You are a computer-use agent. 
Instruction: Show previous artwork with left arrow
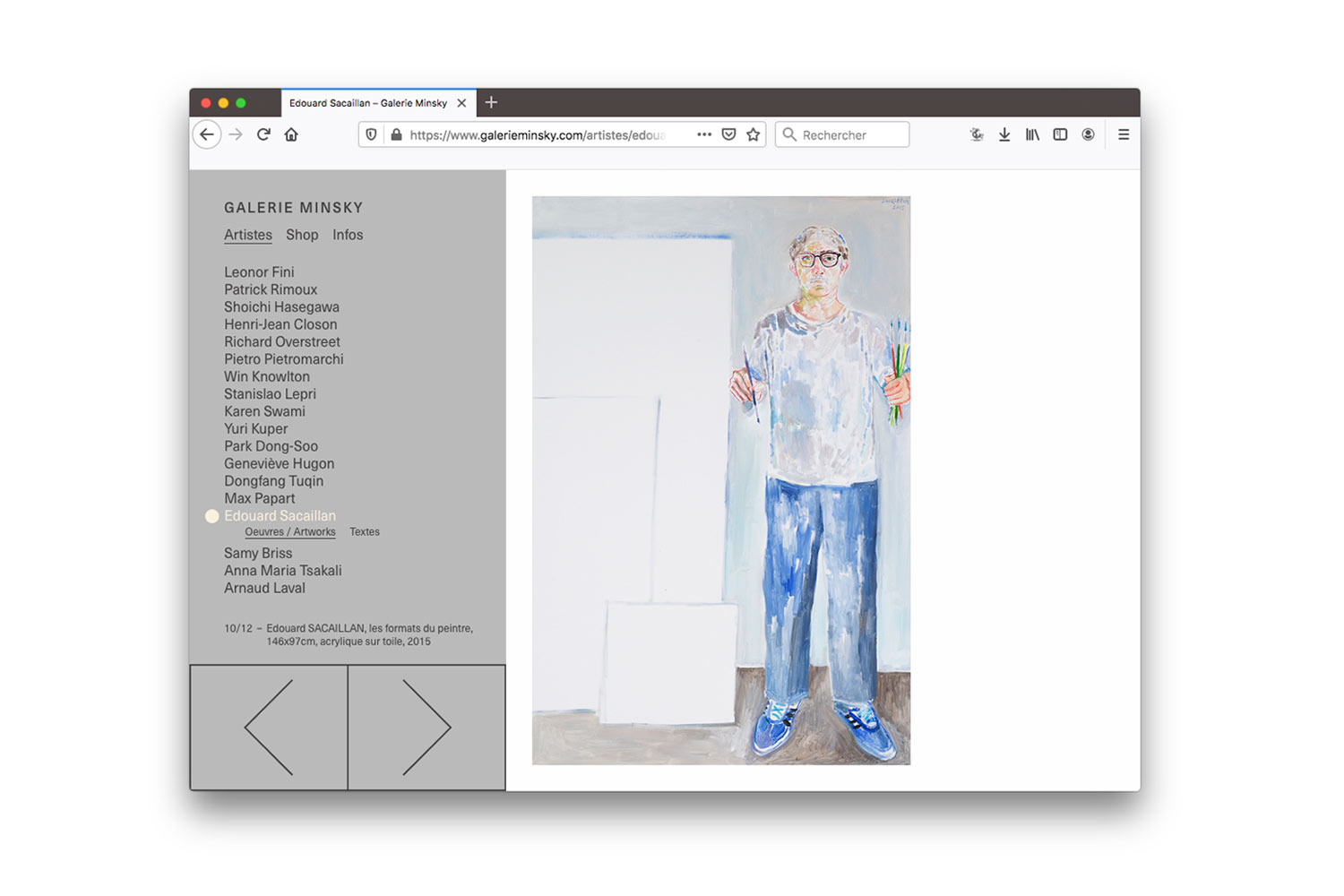[269, 728]
